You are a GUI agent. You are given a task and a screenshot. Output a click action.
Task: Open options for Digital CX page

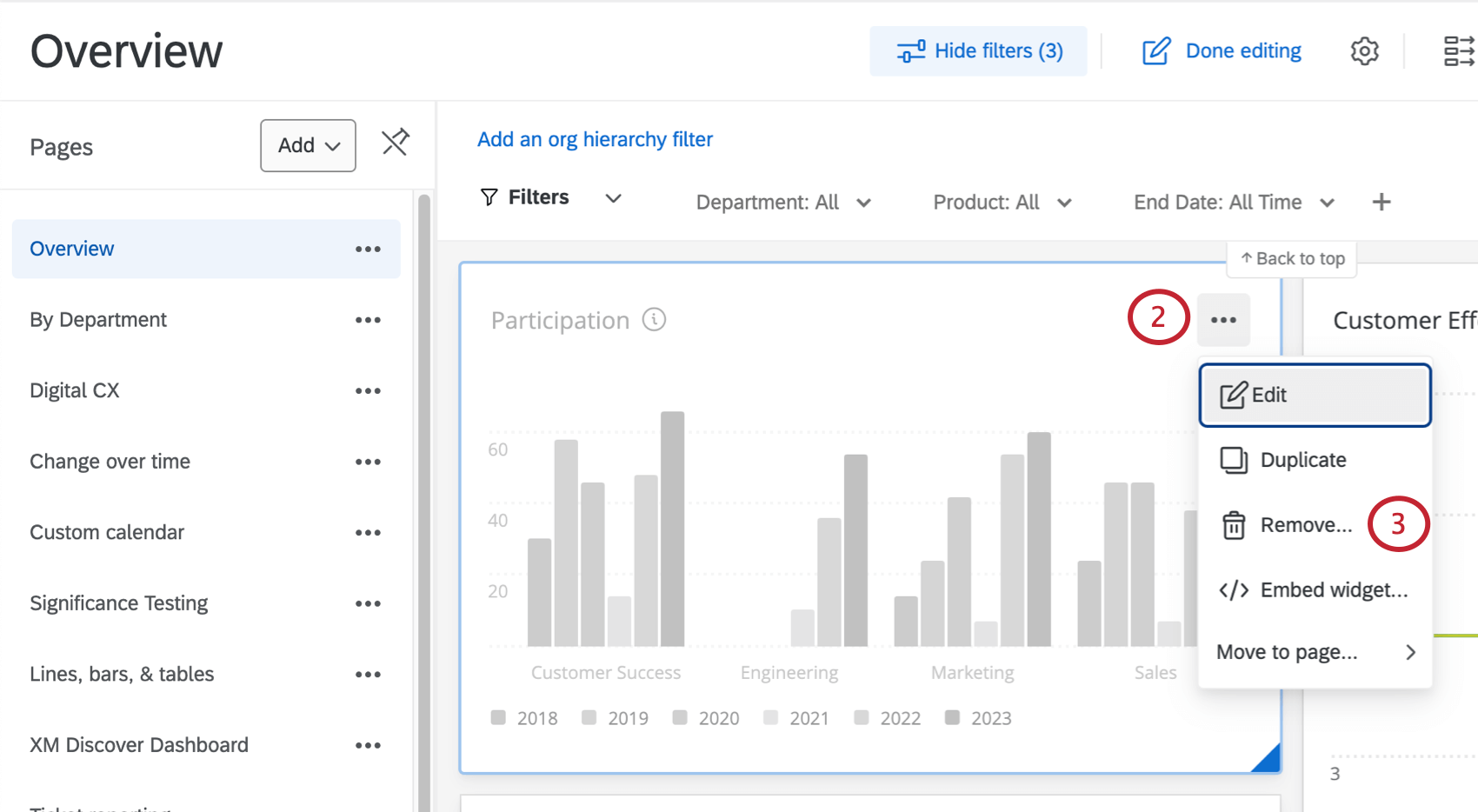(x=368, y=391)
